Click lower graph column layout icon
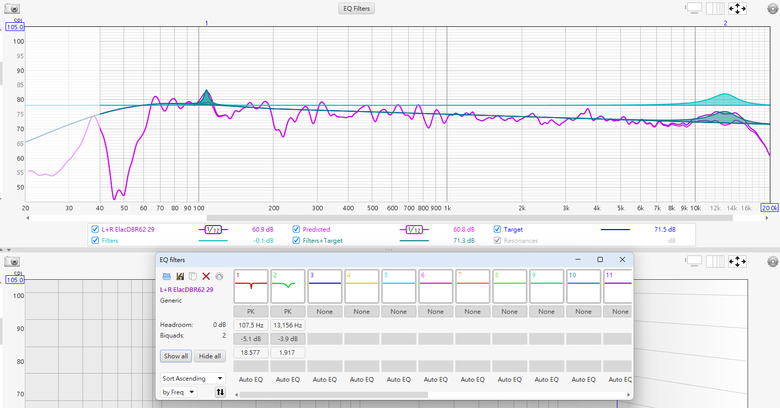The width and height of the screenshot is (780, 408). click(x=715, y=261)
